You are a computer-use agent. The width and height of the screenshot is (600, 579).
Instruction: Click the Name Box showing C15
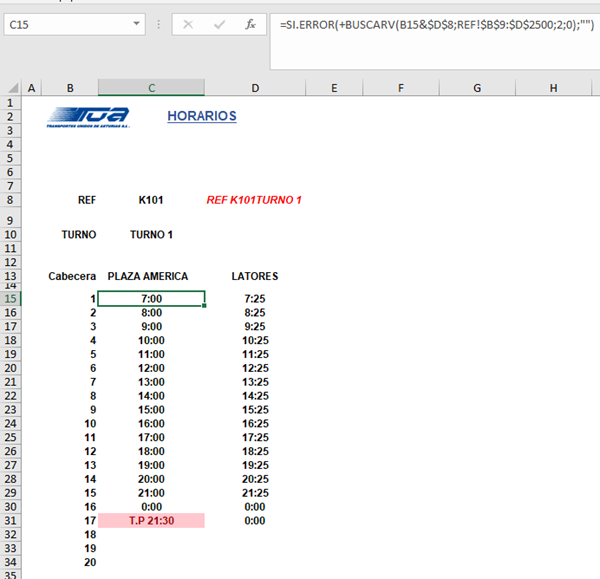(x=65, y=25)
